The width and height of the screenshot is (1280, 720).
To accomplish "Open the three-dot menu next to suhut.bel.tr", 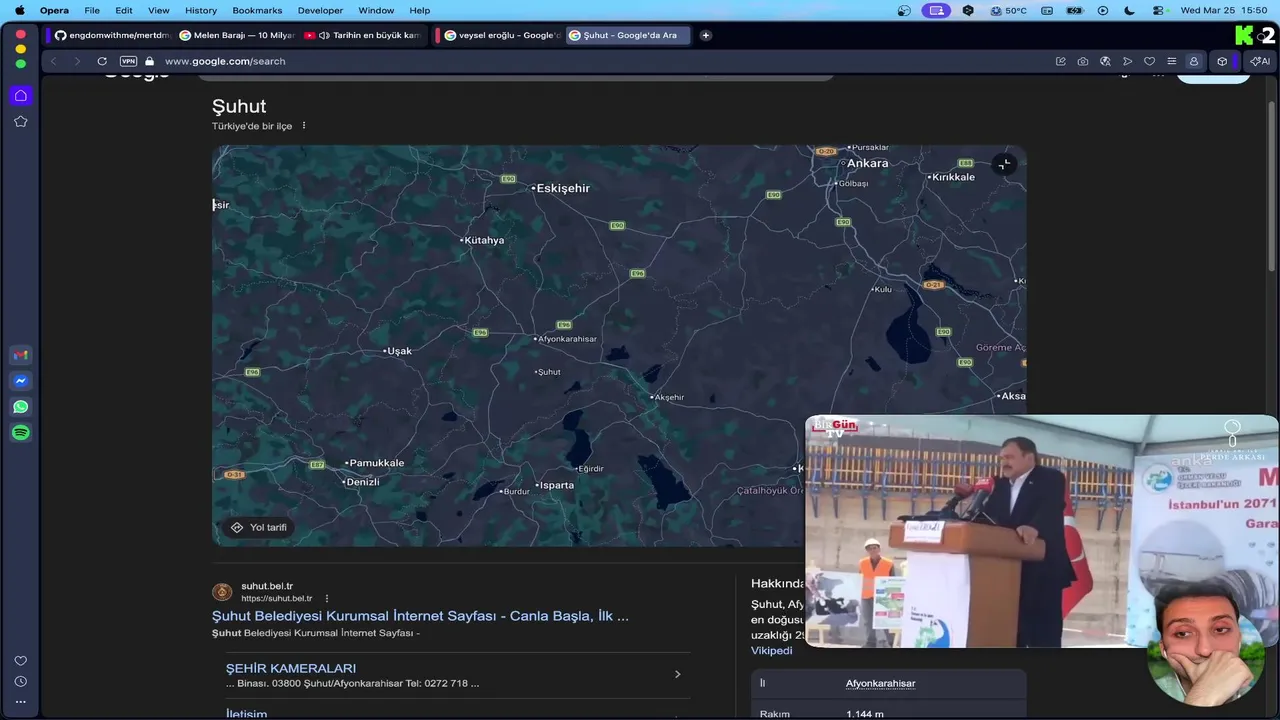I will pos(326,598).
